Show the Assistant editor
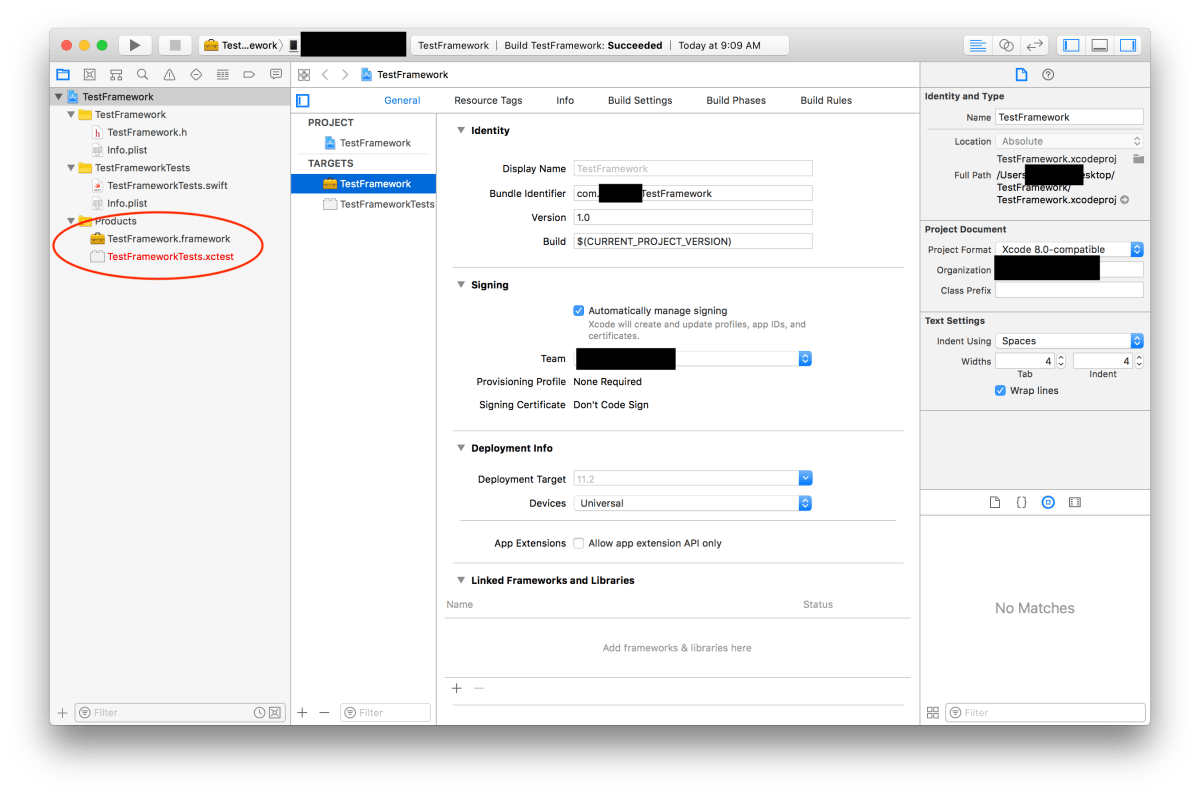 (1006, 45)
